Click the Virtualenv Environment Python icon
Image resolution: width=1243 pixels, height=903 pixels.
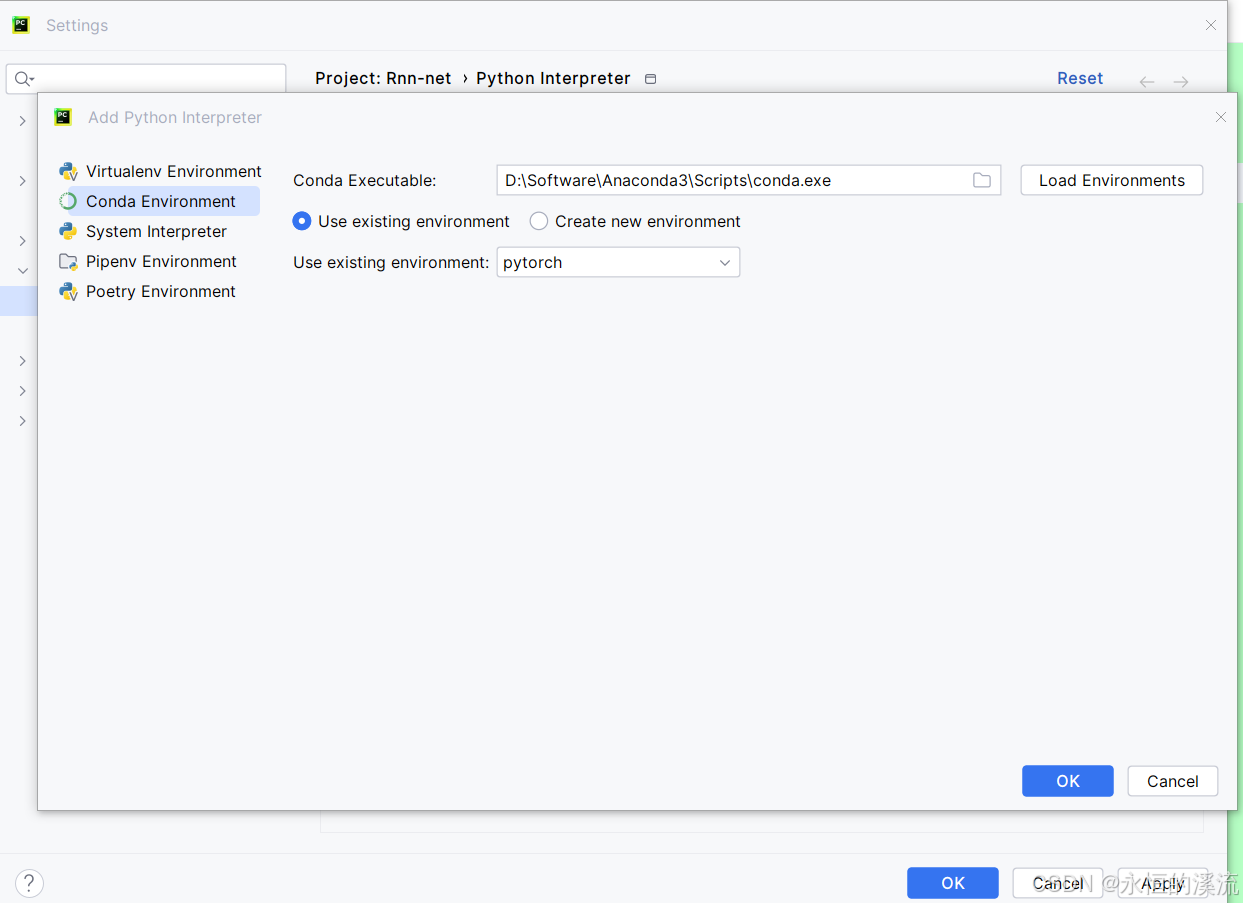click(68, 171)
